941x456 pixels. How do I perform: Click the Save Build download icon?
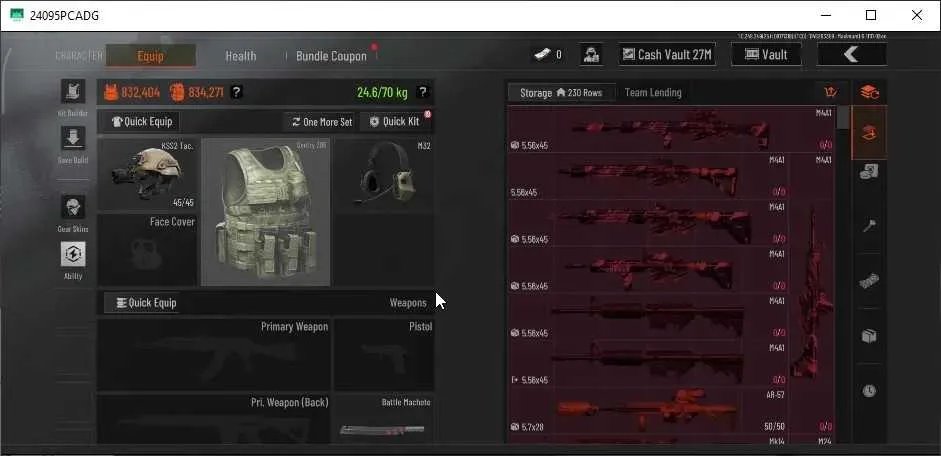73,139
